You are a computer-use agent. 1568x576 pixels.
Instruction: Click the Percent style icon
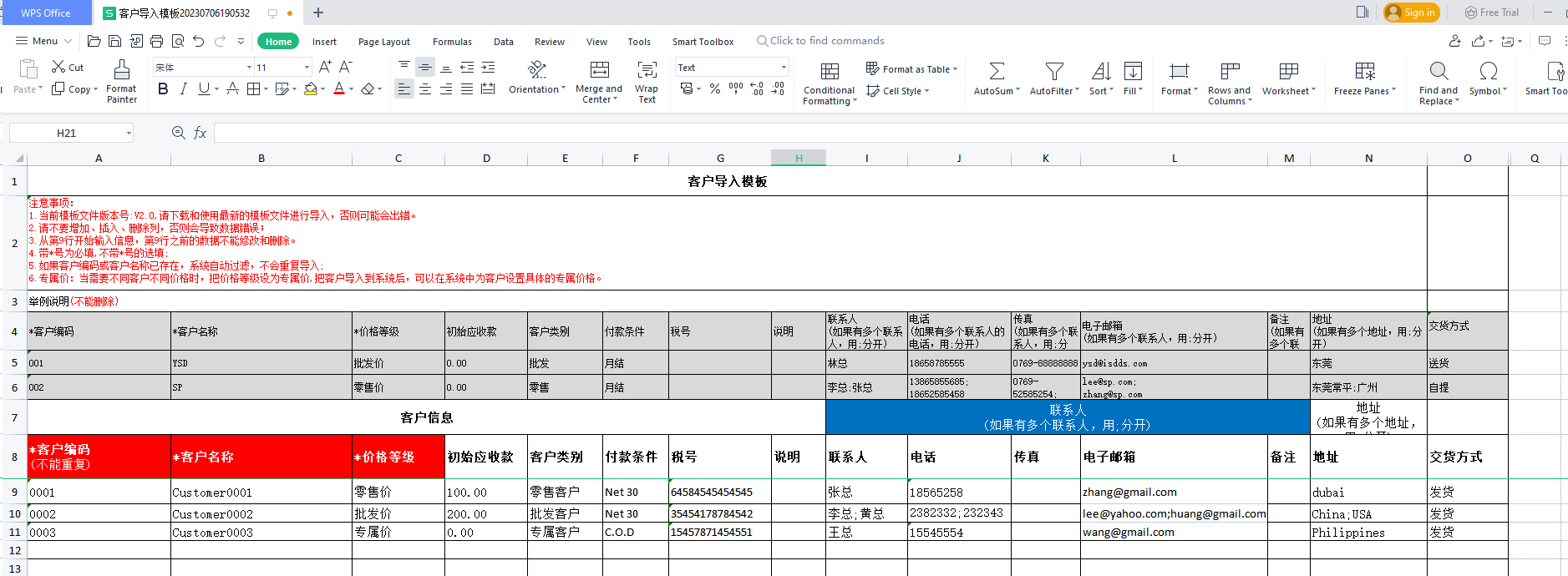[715, 88]
